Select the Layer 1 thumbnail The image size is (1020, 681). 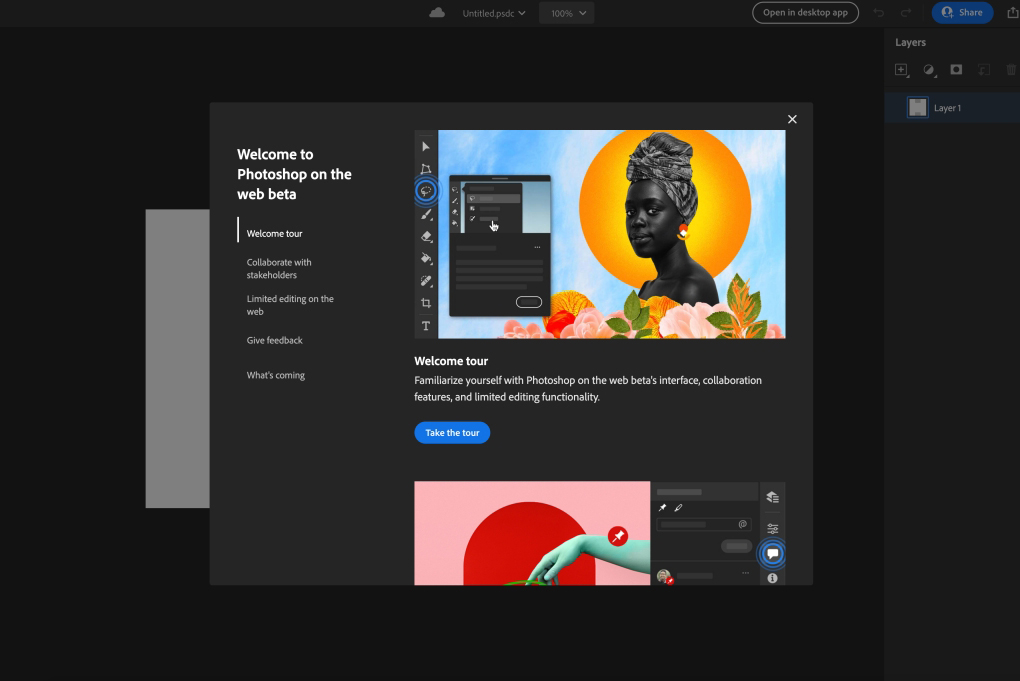[917, 107]
